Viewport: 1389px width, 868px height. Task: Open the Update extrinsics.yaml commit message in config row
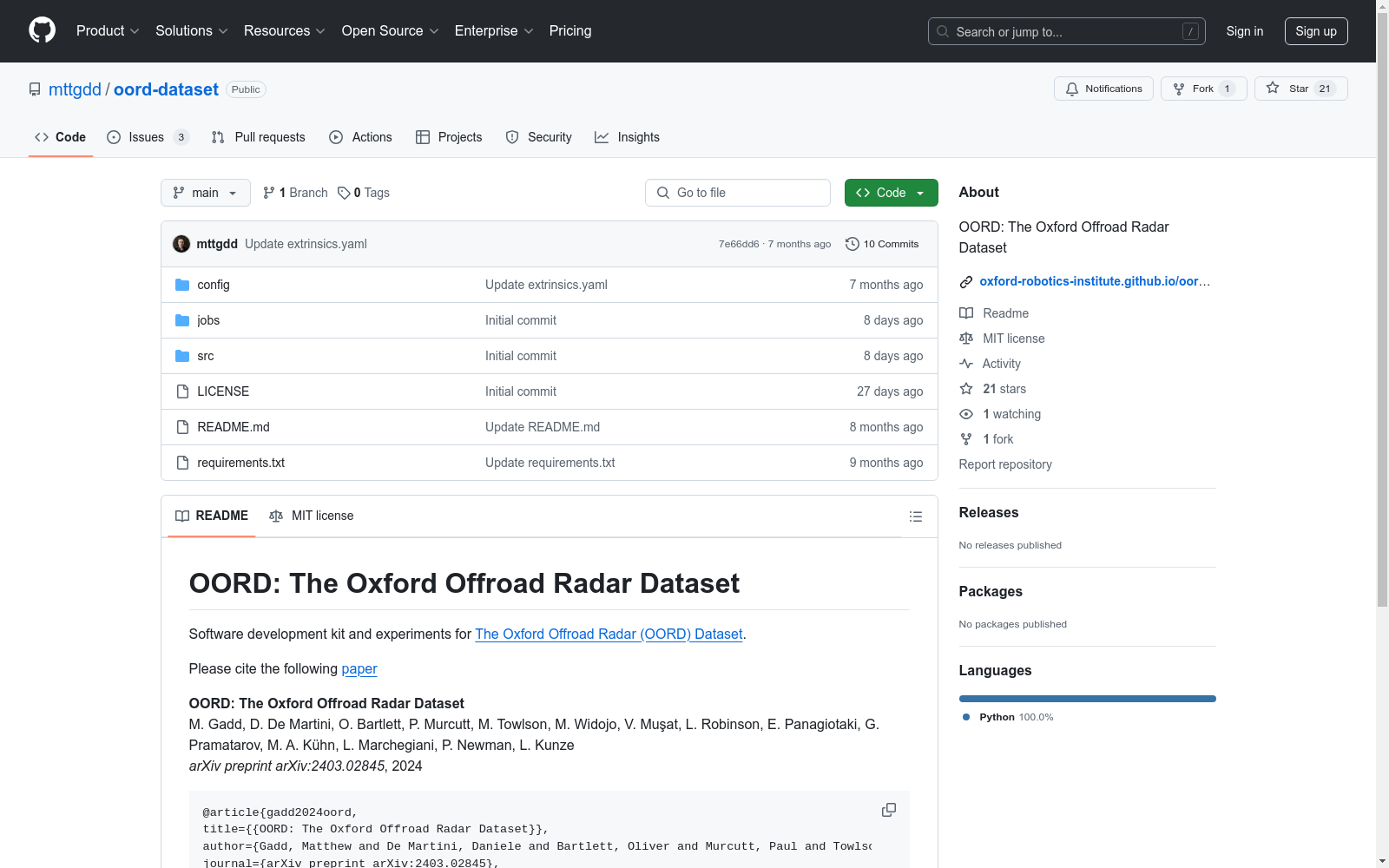[x=546, y=285]
